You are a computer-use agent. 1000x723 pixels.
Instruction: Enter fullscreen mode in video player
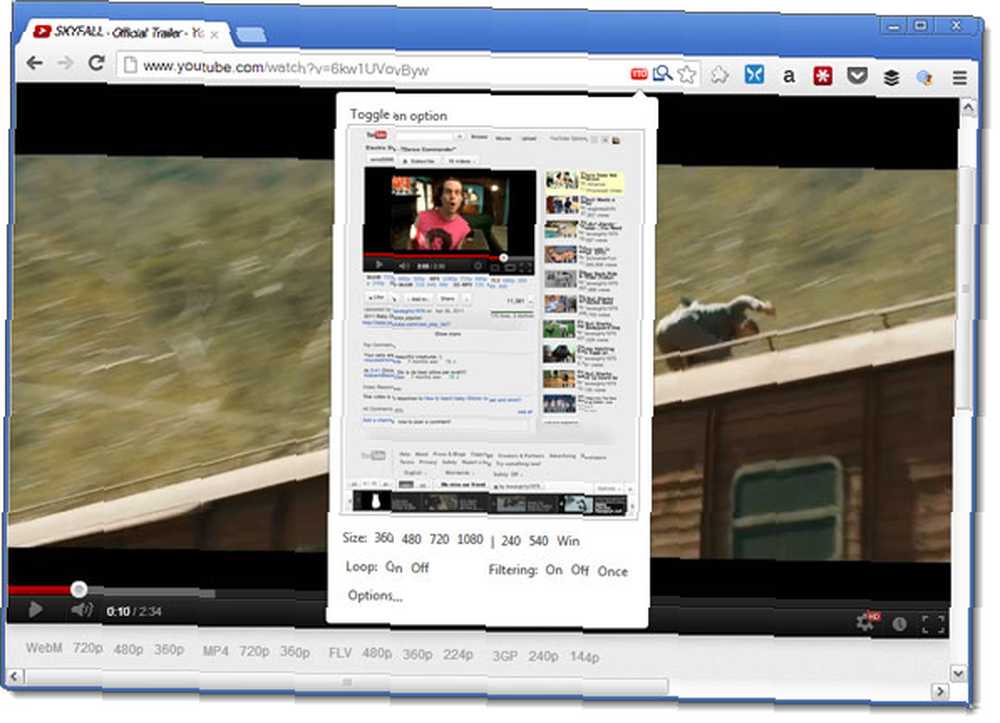click(933, 624)
